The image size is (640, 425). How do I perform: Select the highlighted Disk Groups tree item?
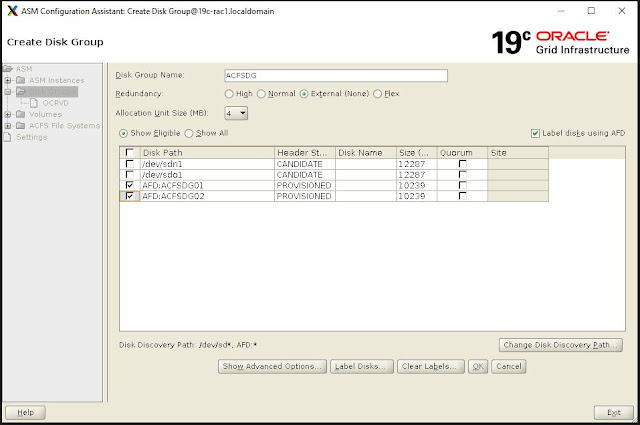click(47, 91)
